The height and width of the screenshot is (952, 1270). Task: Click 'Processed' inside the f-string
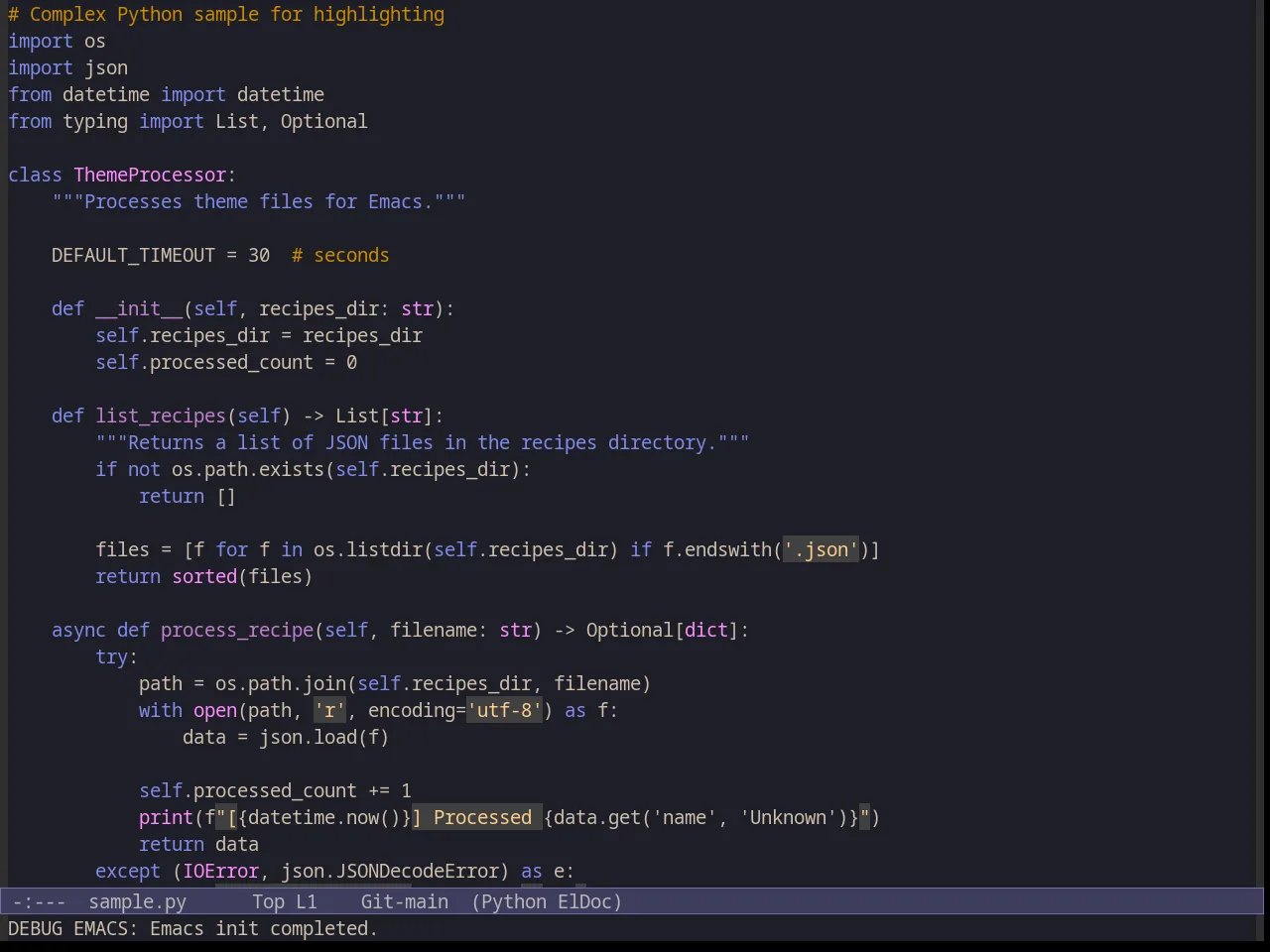(482, 817)
